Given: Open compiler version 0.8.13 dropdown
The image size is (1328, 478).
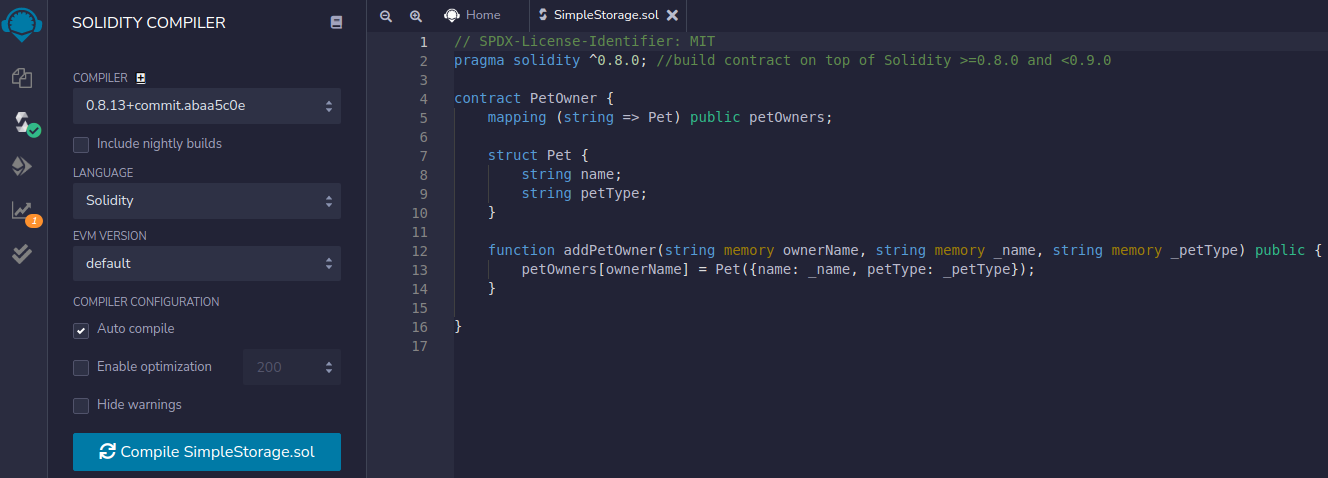Looking at the screenshot, I should click(206, 106).
